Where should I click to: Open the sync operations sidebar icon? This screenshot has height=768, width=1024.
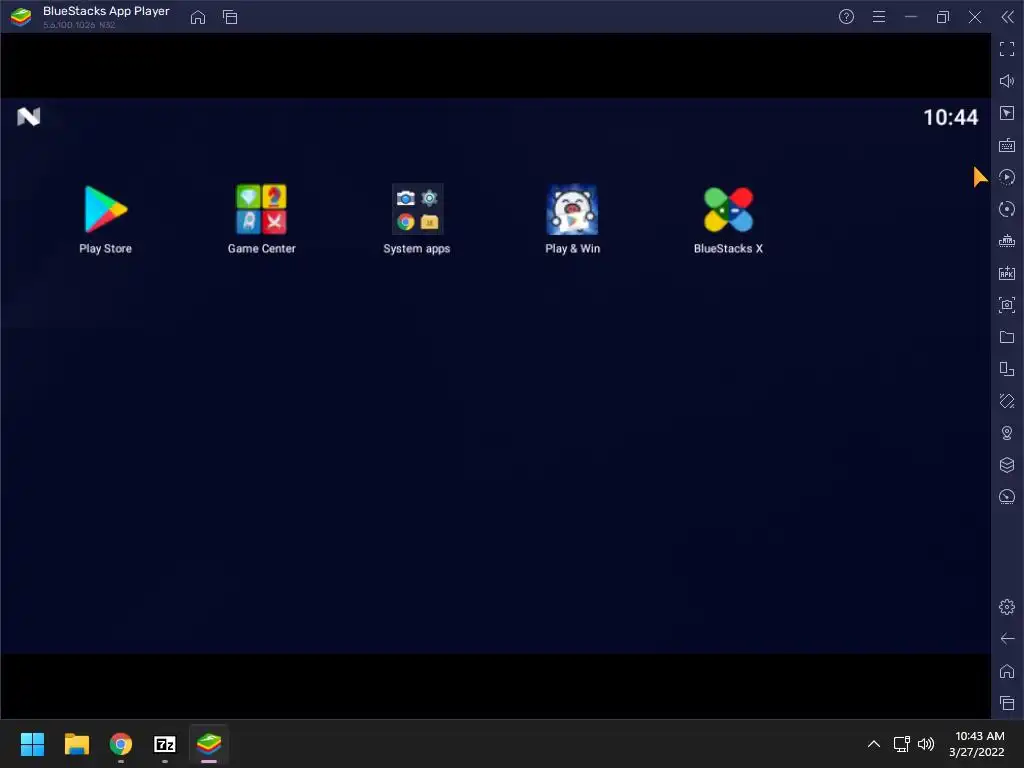(x=1007, y=209)
